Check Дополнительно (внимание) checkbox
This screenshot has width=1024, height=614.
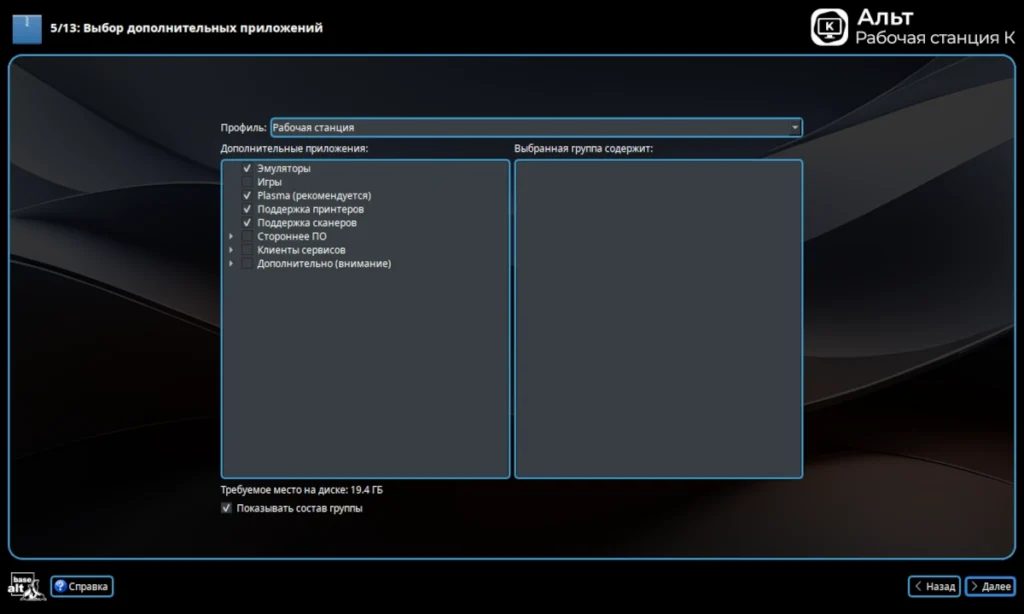(x=247, y=264)
